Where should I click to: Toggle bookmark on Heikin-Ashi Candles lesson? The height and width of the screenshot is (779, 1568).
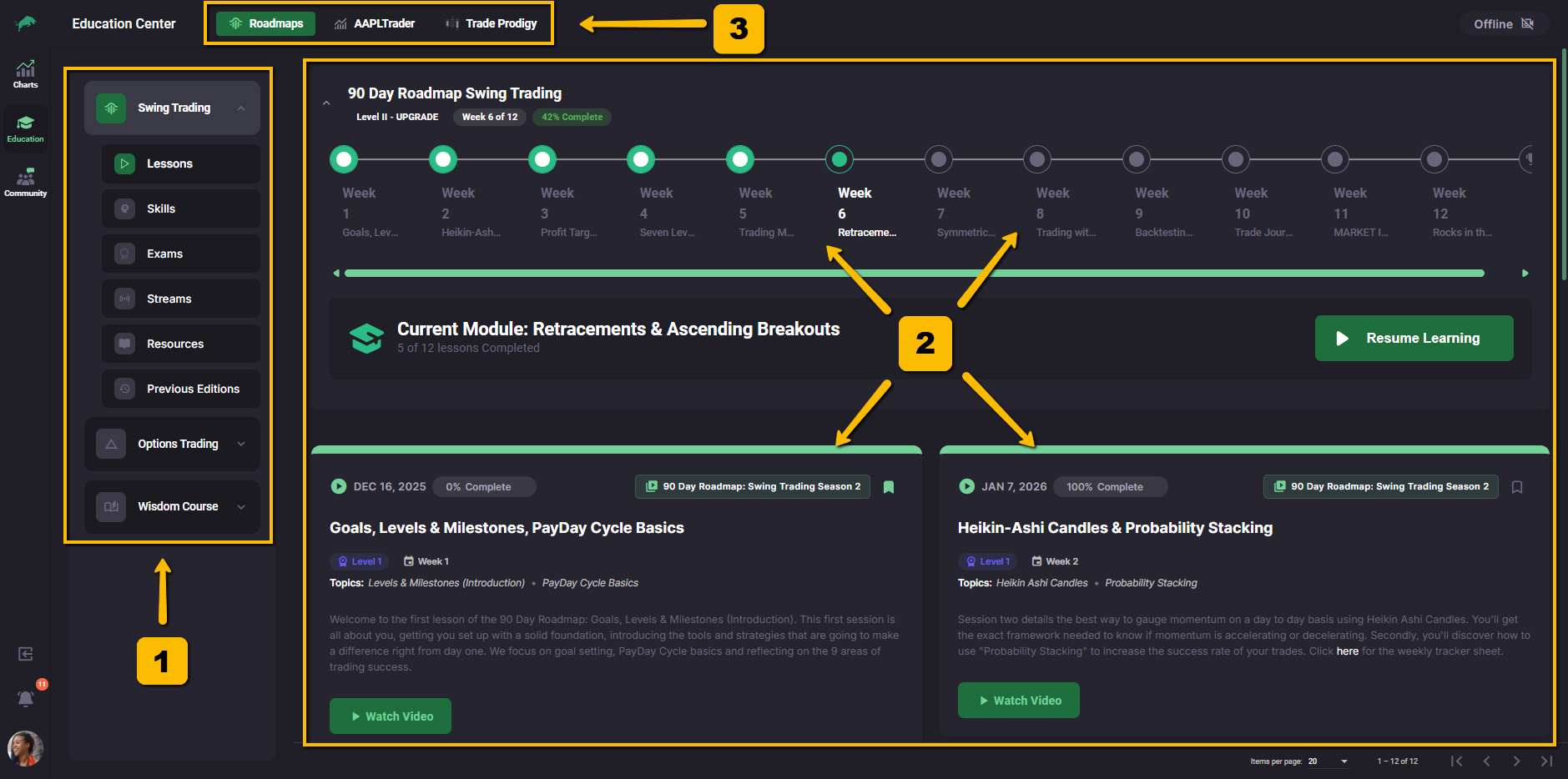click(x=1517, y=487)
